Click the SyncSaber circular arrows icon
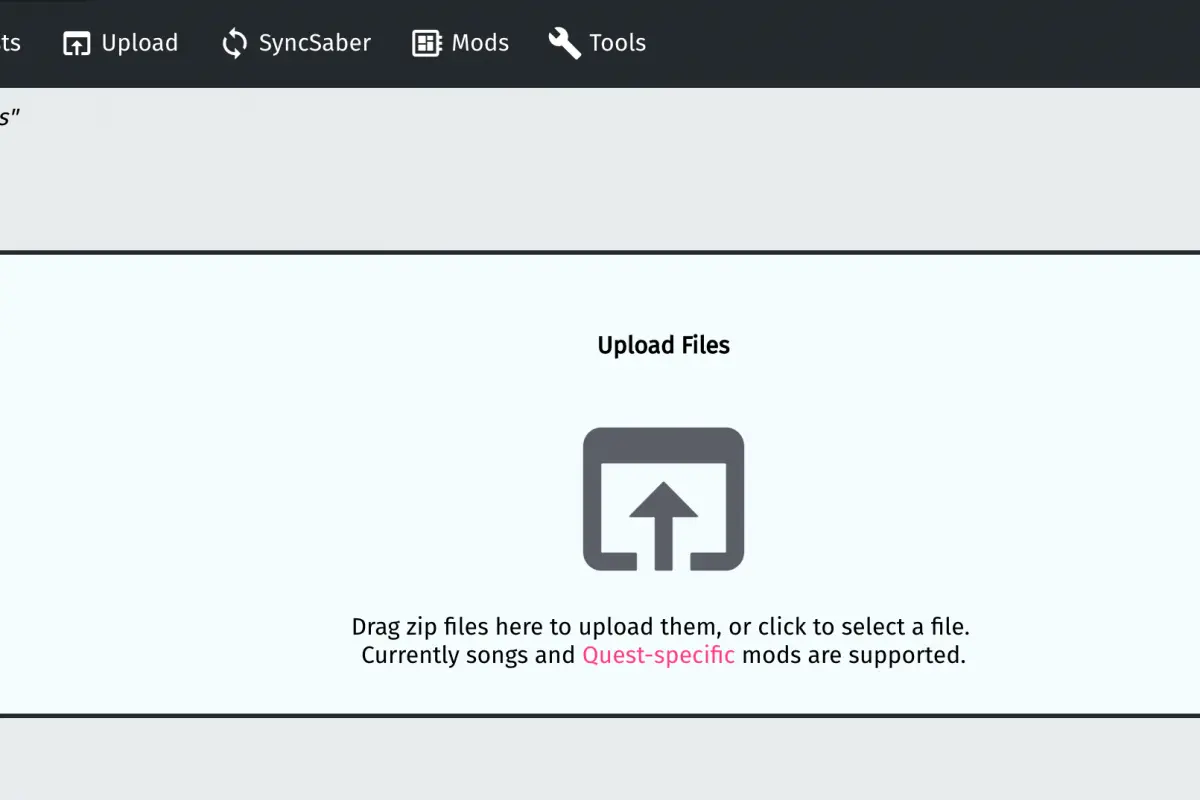Viewport: 1200px width, 800px height. click(x=234, y=43)
